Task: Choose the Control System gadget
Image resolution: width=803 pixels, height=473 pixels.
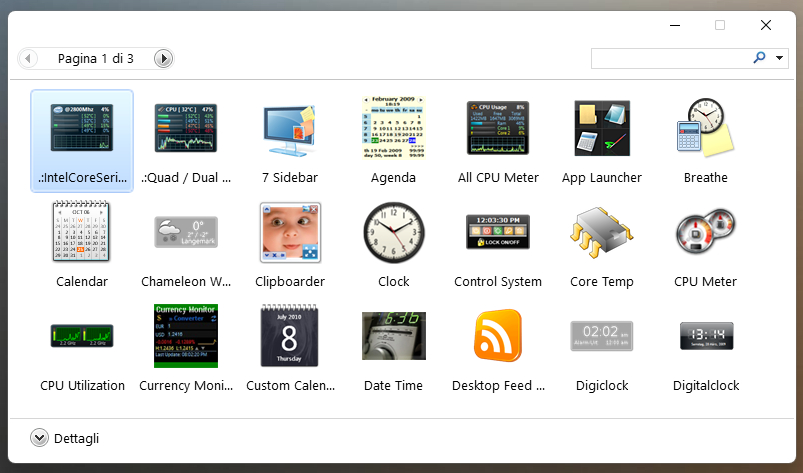Action: coord(498,232)
